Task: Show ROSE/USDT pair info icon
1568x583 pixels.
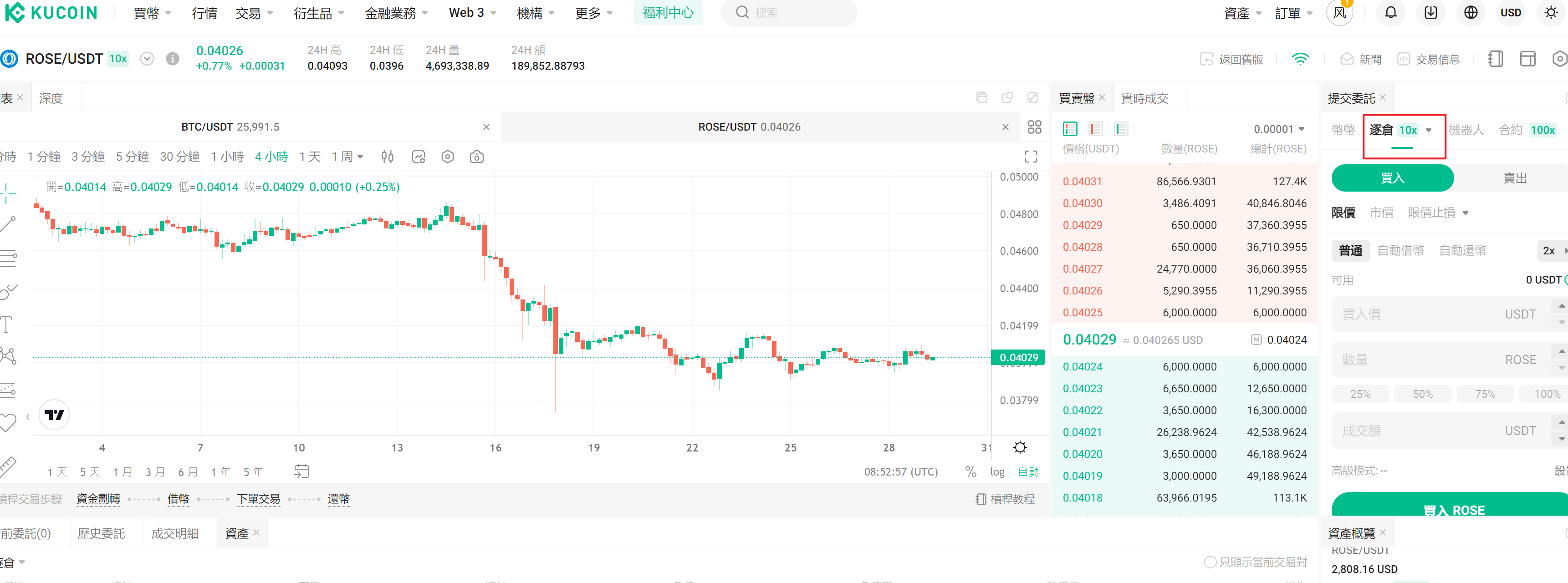Action: pyautogui.click(x=173, y=59)
